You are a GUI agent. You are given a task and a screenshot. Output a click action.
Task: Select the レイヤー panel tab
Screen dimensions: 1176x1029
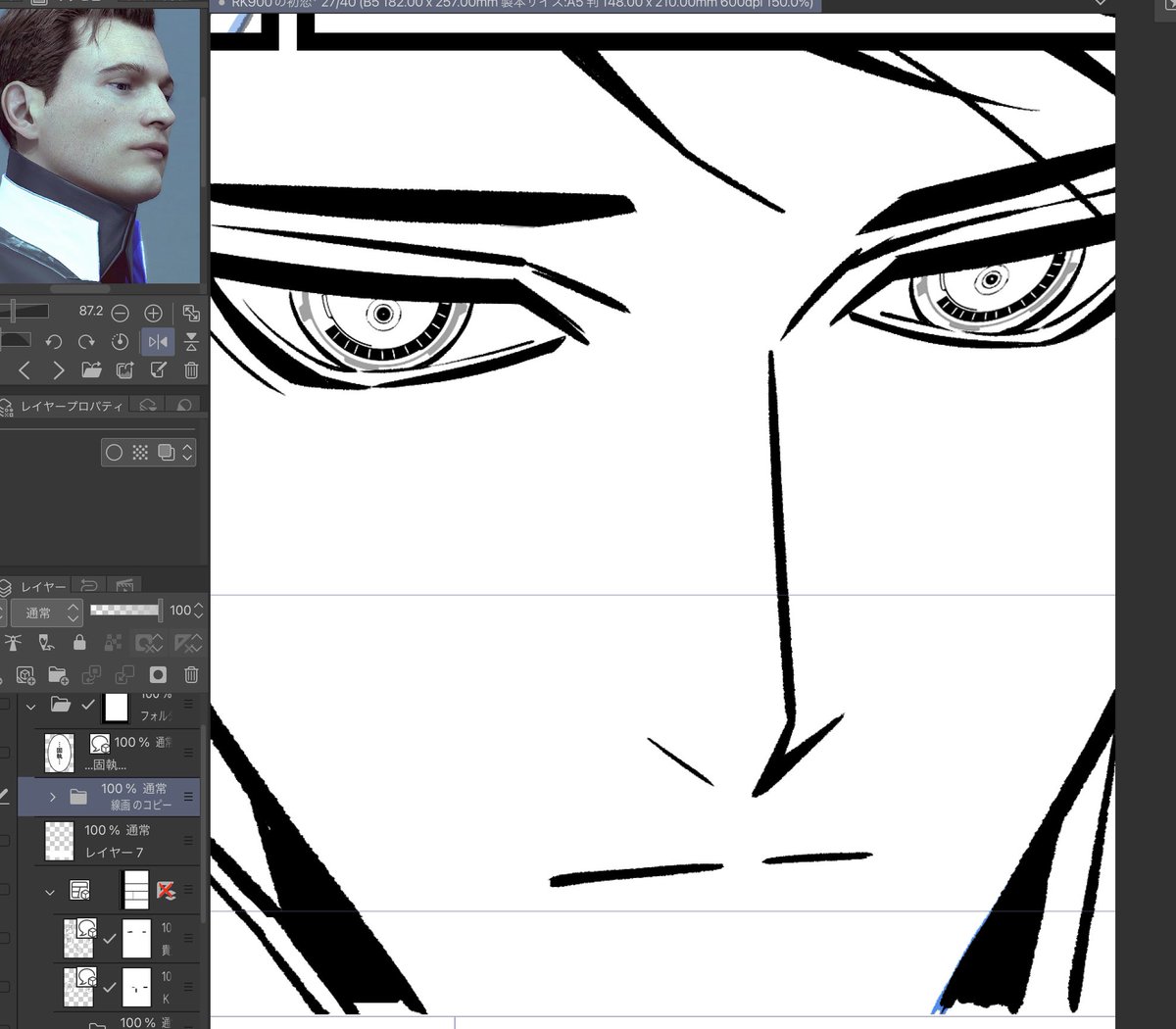pyautogui.click(x=35, y=586)
